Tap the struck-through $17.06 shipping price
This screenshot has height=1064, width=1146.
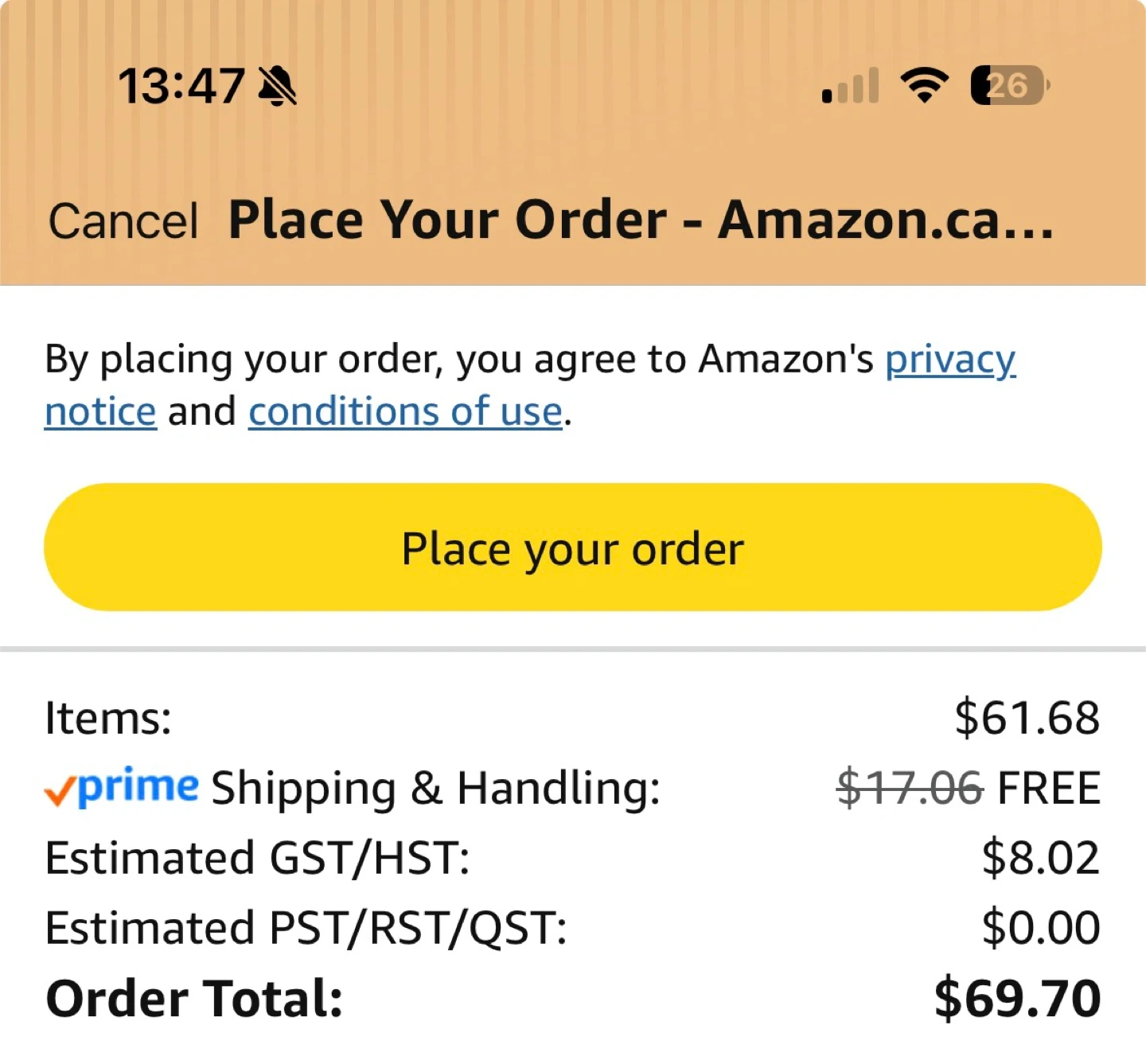[x=910, y=788]
